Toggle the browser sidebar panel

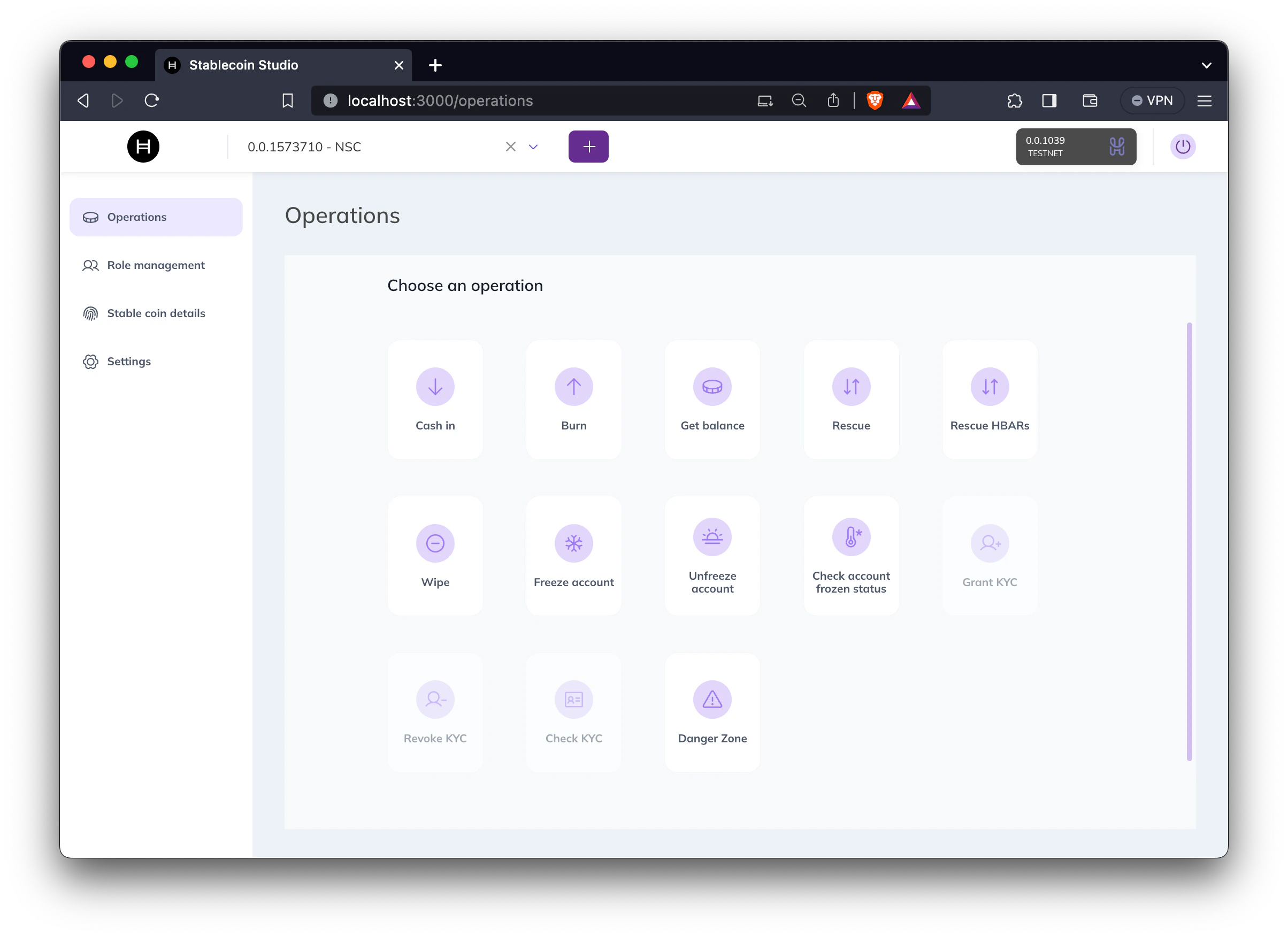(1049, 101)
